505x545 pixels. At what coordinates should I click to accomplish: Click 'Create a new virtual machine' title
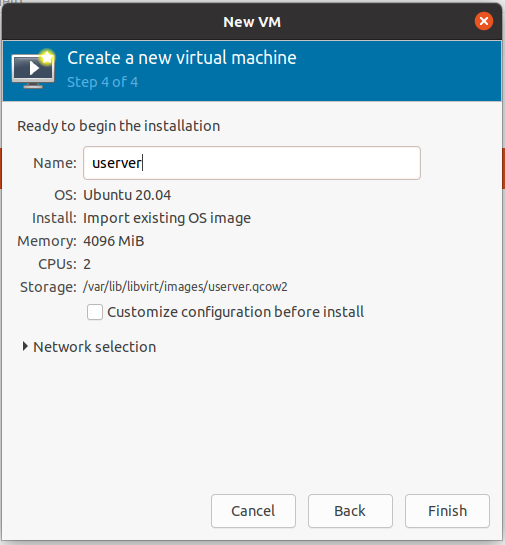(182, 58)
